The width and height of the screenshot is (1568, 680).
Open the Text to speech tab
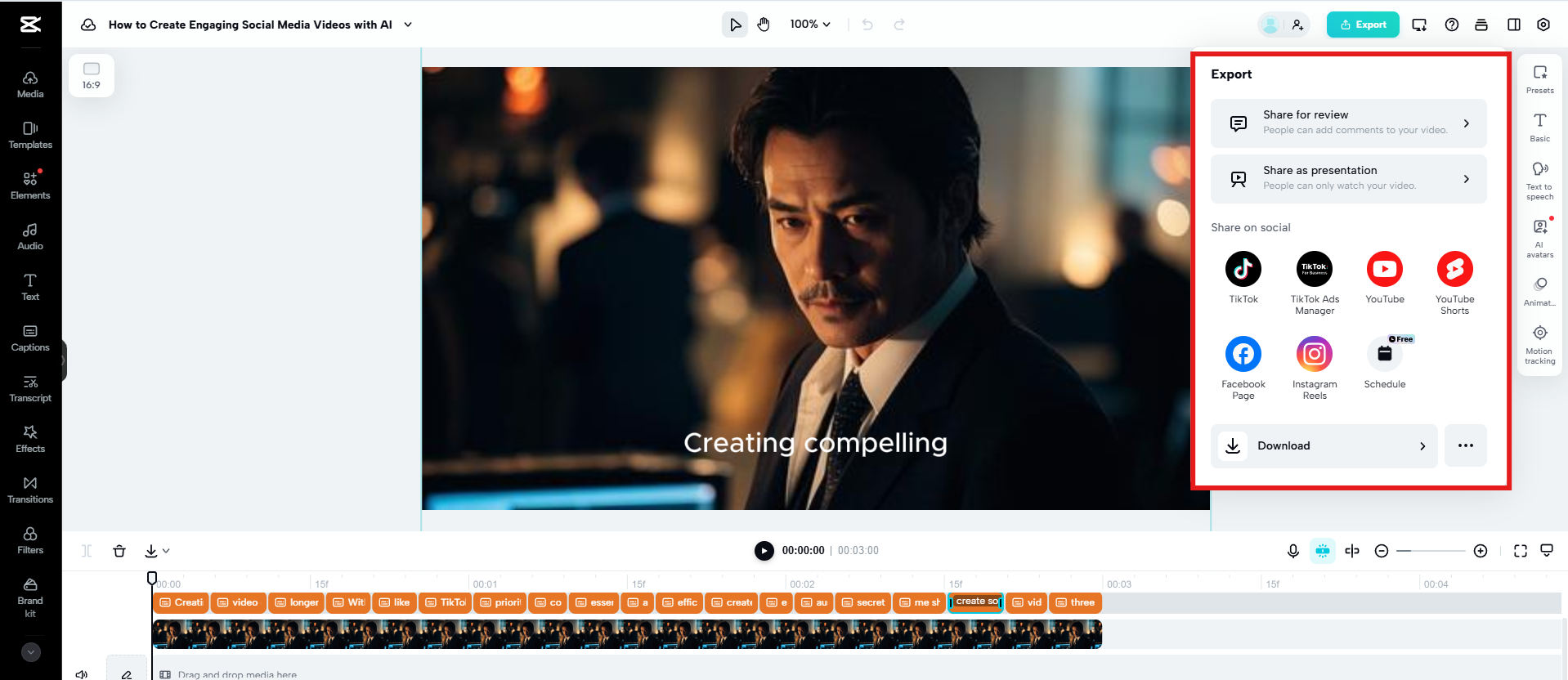click(1540, 181)
